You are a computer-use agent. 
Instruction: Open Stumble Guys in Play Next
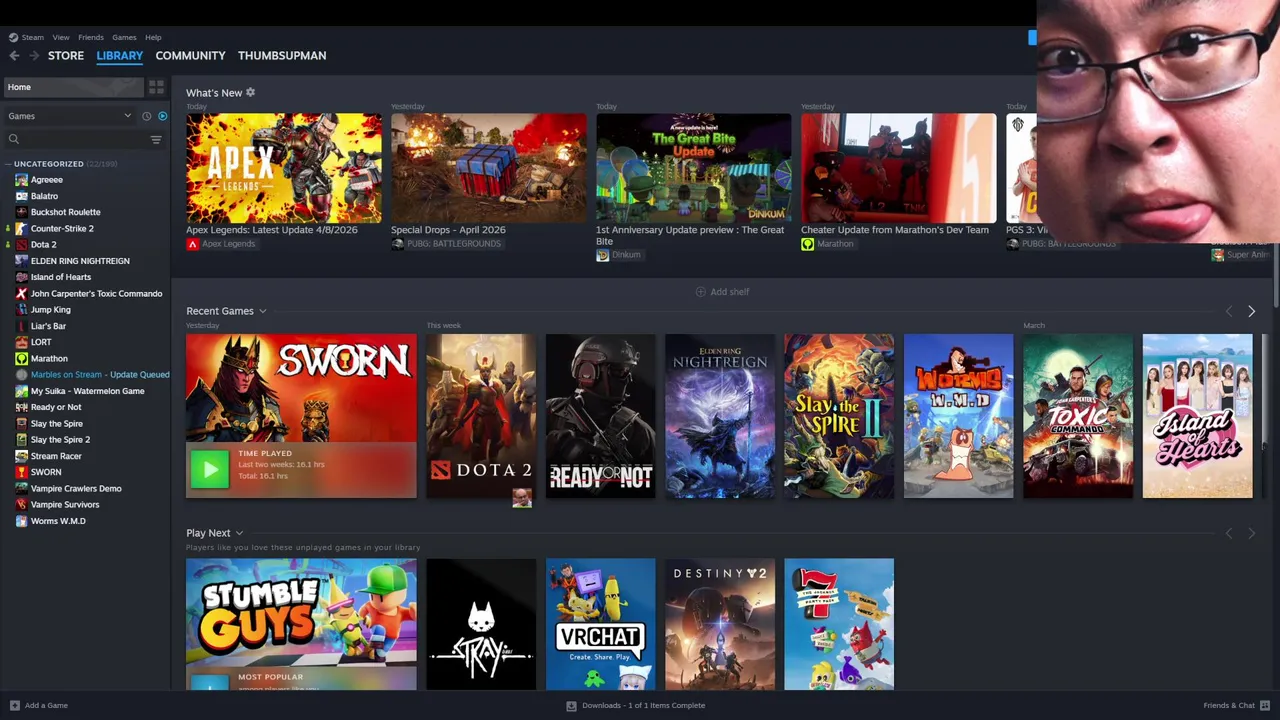[x=301, y=624]
